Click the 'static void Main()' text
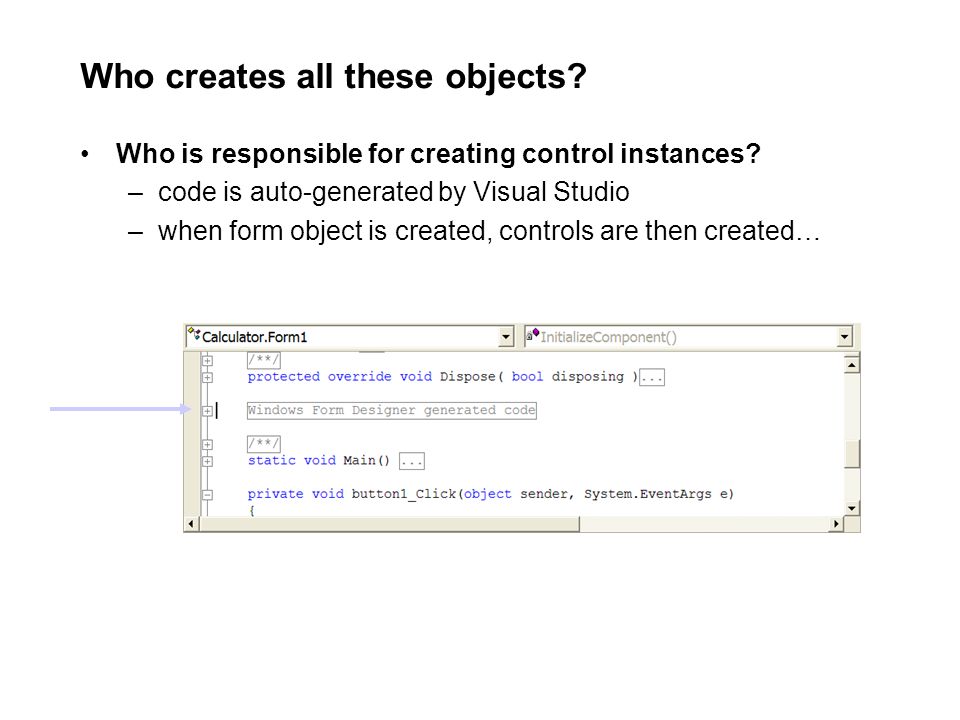 (318, 460)
